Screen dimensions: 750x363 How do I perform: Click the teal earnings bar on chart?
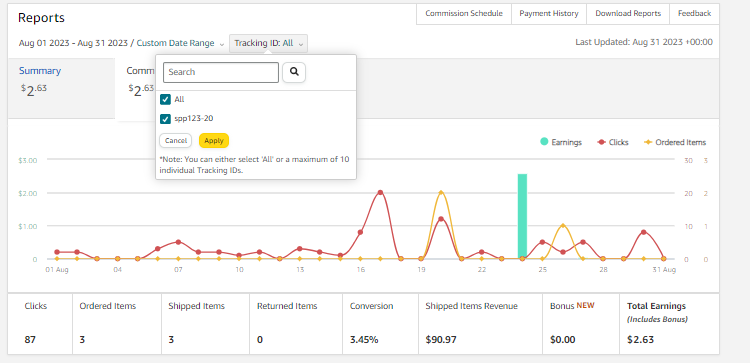[x=522, y=216]
